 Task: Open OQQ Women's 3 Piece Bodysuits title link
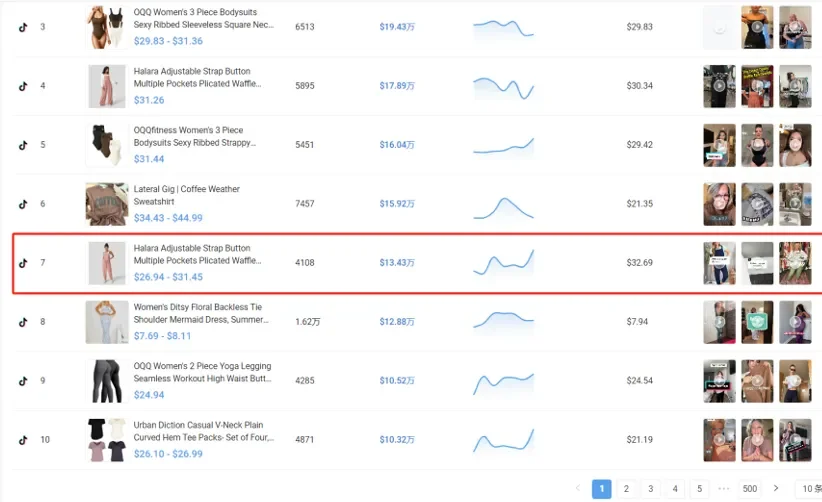203,18
